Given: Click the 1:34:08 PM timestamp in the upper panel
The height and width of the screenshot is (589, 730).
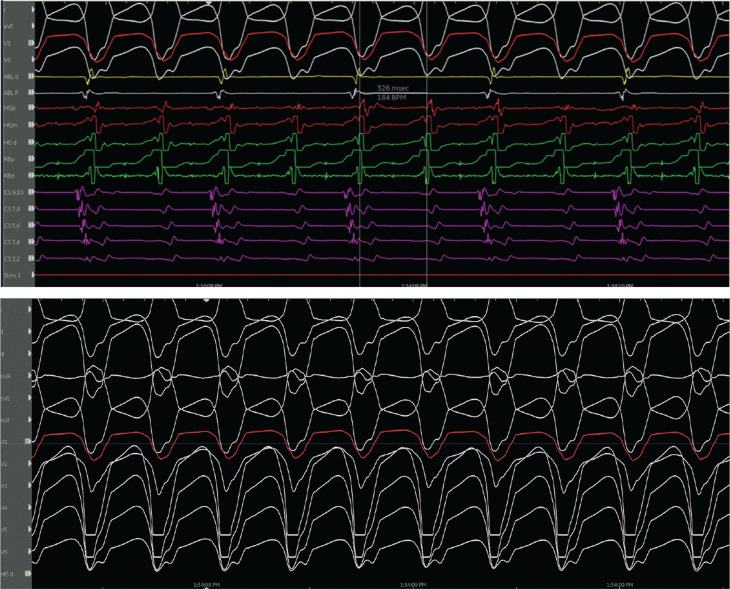Looking at the screenshot, I should [208, 284].
